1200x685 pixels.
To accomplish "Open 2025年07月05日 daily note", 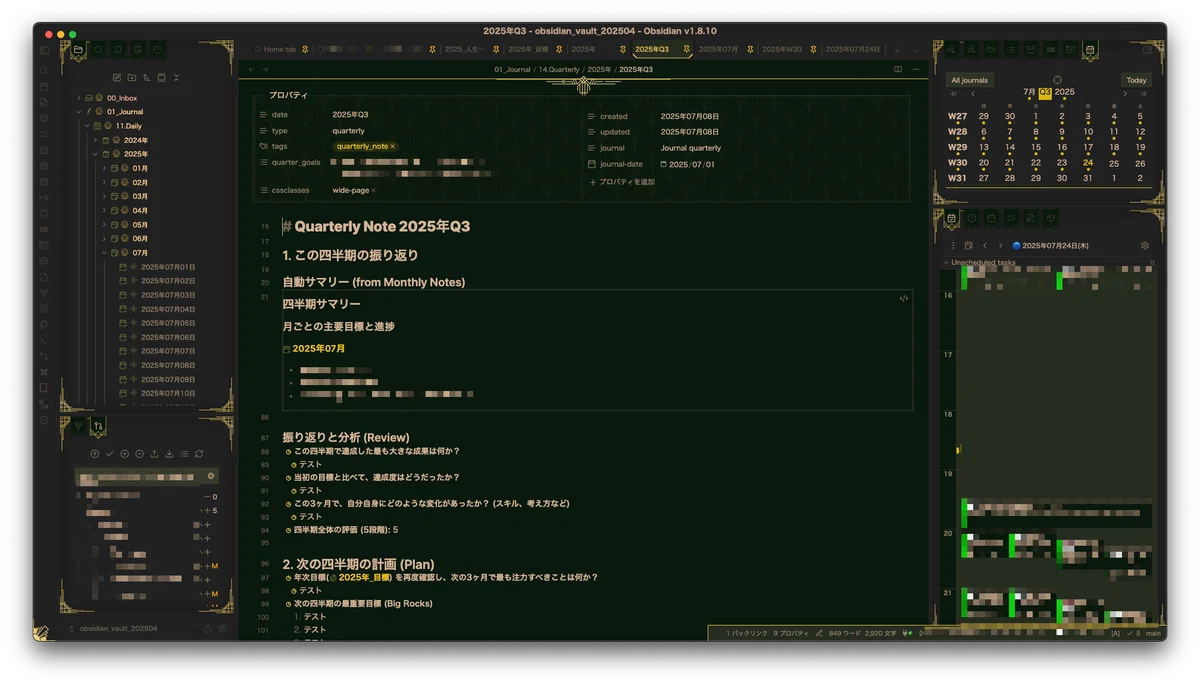I will point(168,323).
